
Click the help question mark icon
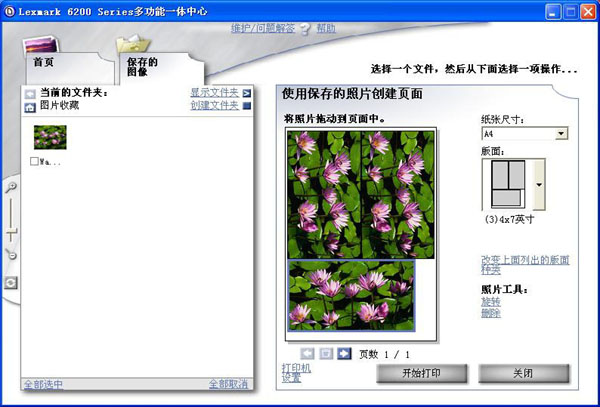pyautogui.click(x=305, y=29)
